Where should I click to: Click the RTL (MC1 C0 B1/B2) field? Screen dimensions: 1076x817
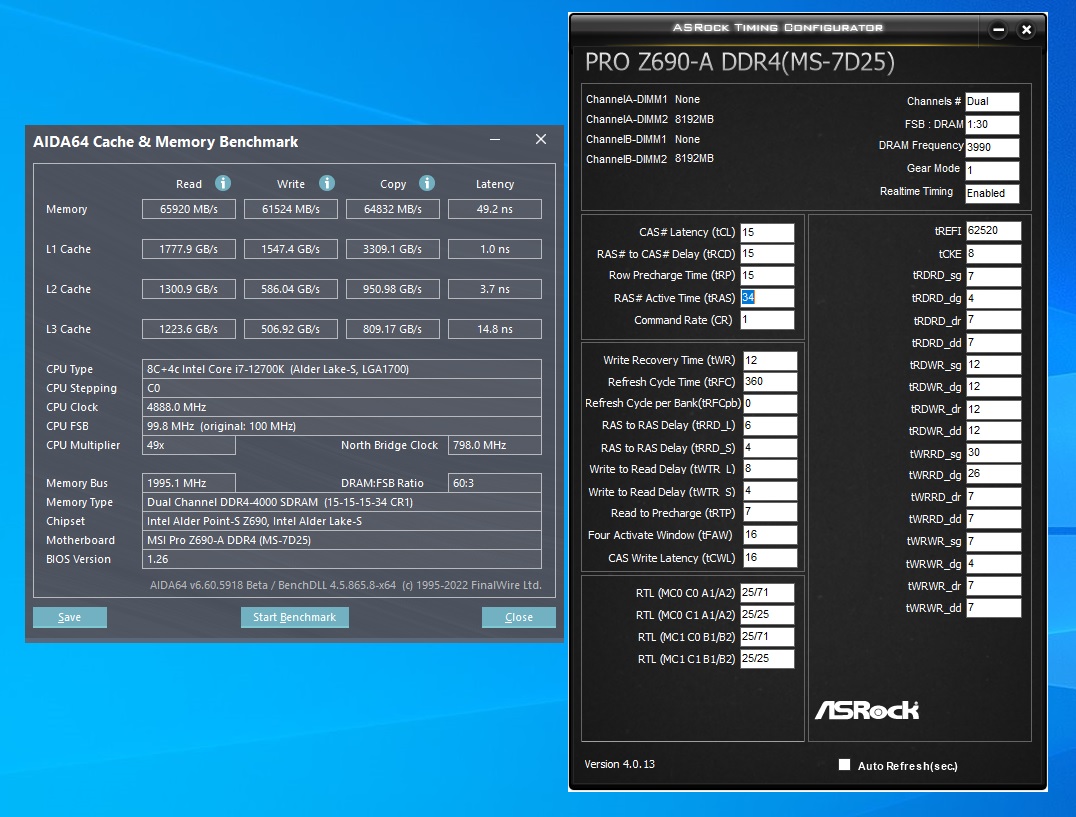point(767,637)
